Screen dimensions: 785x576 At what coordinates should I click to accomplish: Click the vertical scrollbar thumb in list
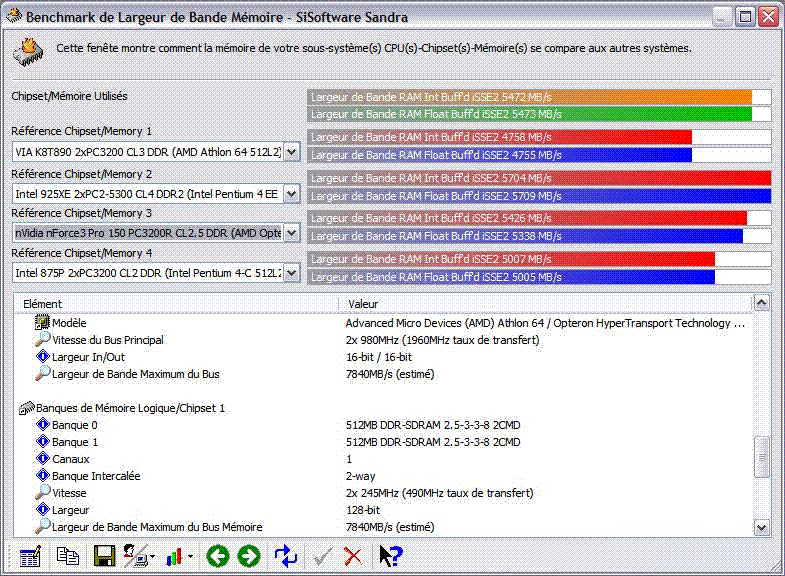761,457
